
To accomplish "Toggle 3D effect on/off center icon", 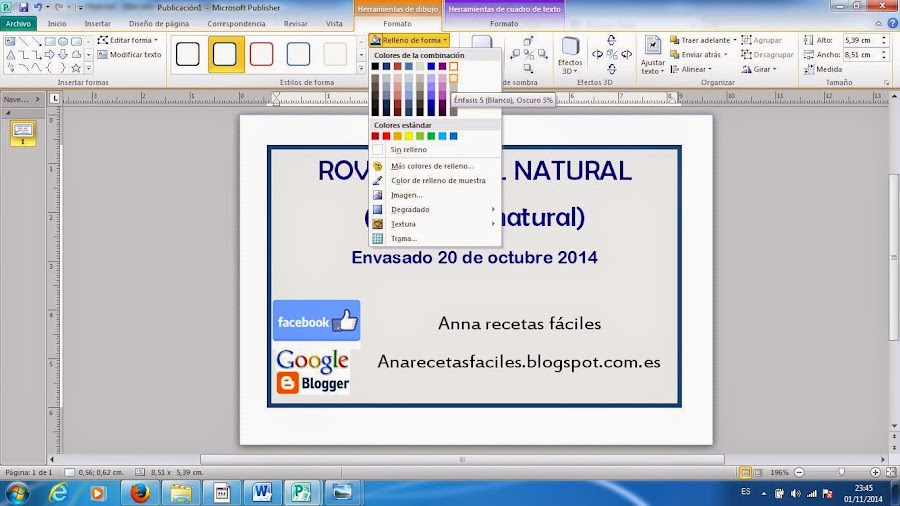I will pyautogui.click(x=612, y=55).
